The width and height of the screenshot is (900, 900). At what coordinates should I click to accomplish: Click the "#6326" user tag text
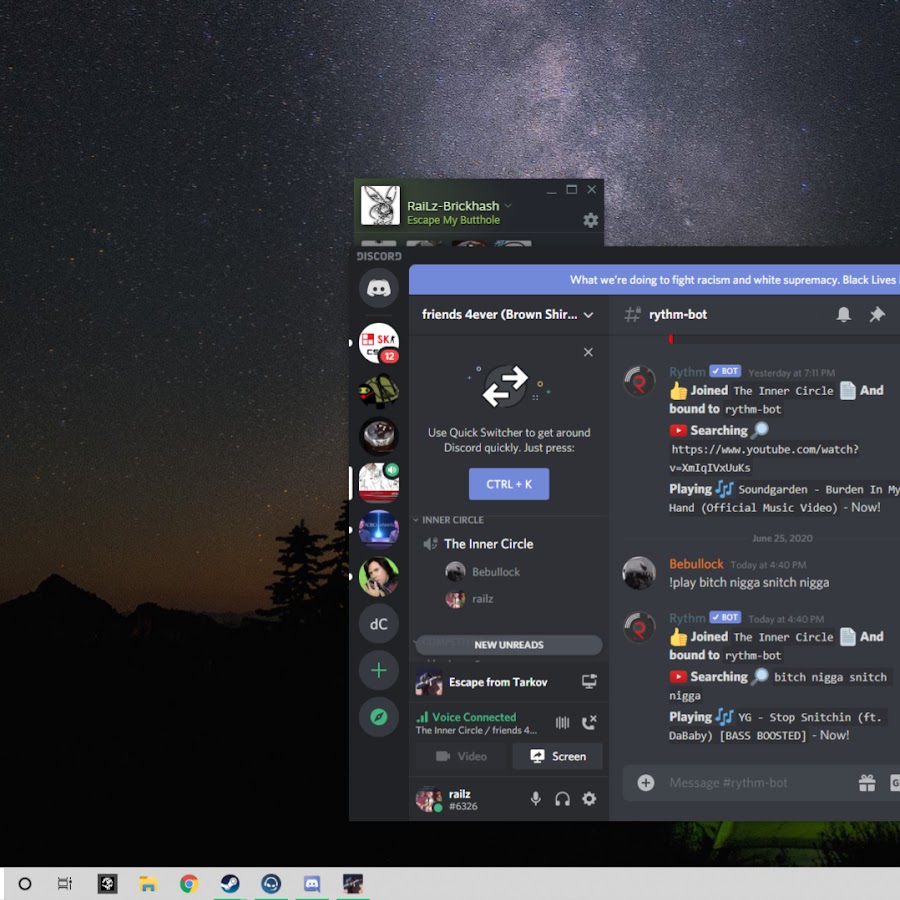pyautogui.click(x=463, y=806)
